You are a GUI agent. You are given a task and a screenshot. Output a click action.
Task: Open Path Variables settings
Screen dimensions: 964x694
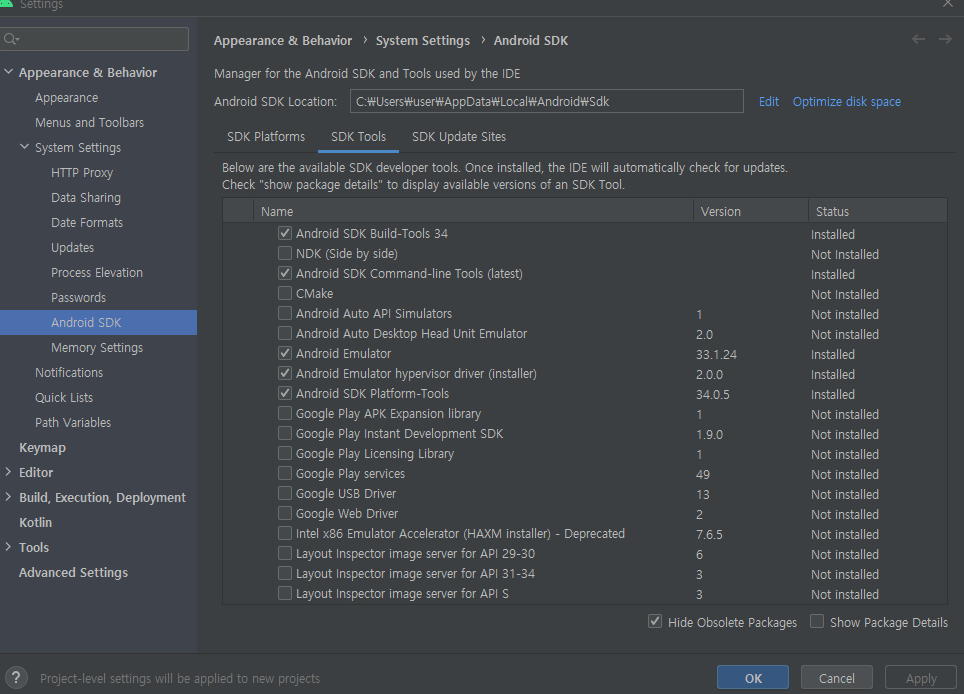point(73,422)
